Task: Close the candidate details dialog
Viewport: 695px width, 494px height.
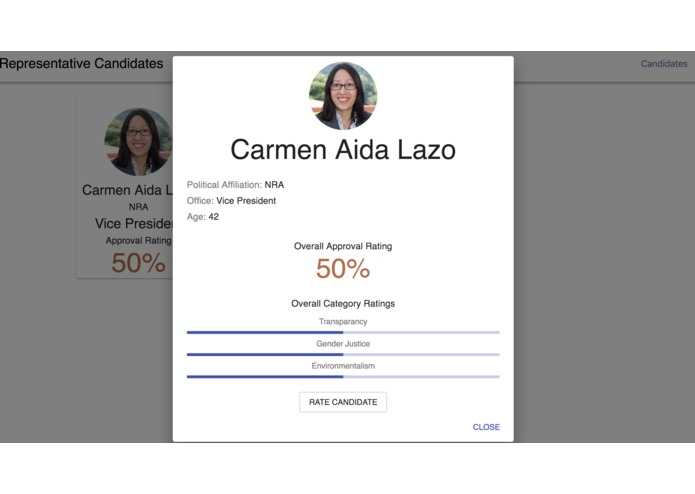Action: click(x=486, y=427)
